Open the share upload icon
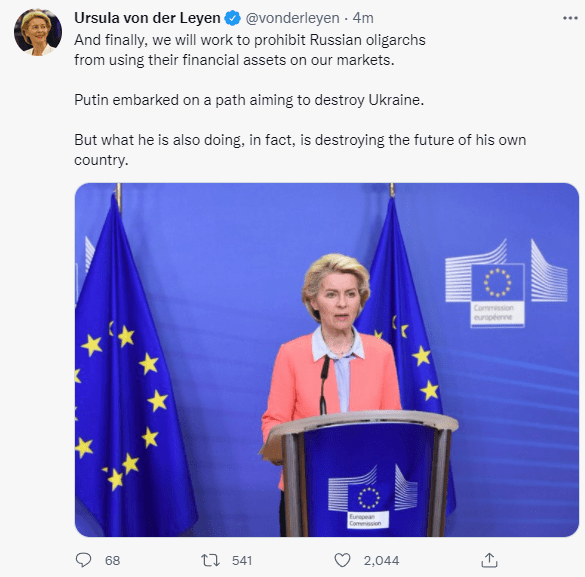This screenshot has width=585, height=577. coord(489,560)
